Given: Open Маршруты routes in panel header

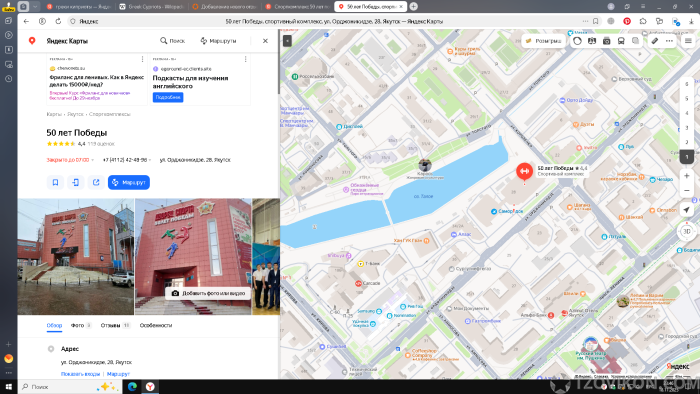Looking at the screenshot, I should (218, 41).
